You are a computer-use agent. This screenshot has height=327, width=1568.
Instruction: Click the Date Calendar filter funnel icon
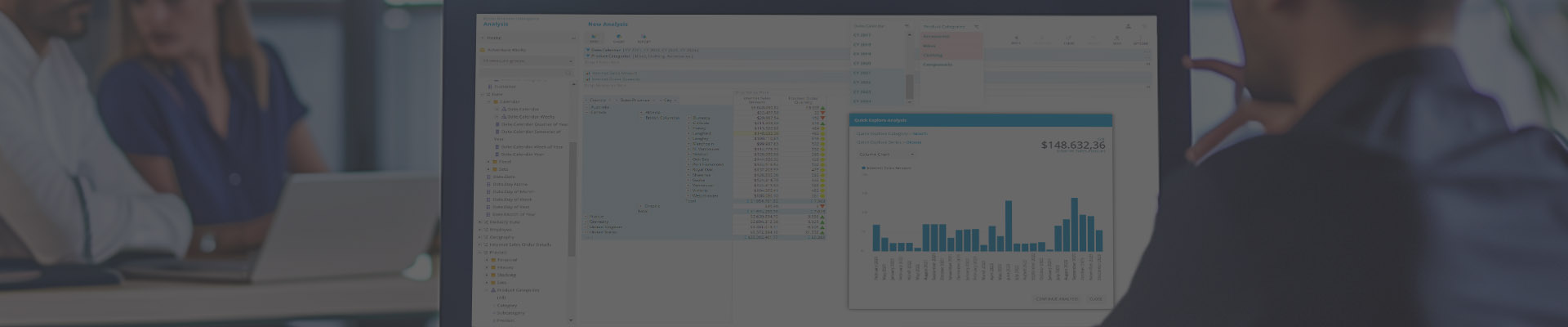(906, 27)
